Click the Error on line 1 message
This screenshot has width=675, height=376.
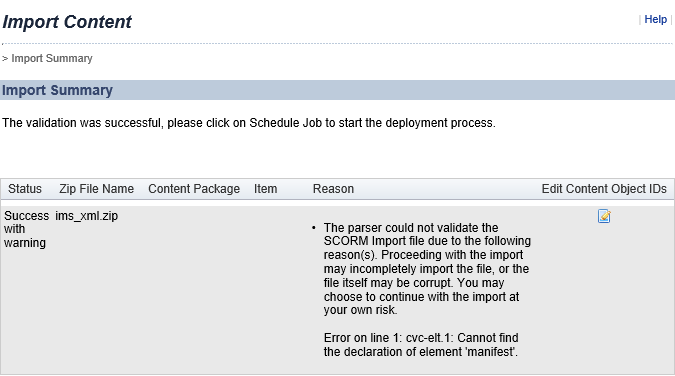(x=421, y=345)
